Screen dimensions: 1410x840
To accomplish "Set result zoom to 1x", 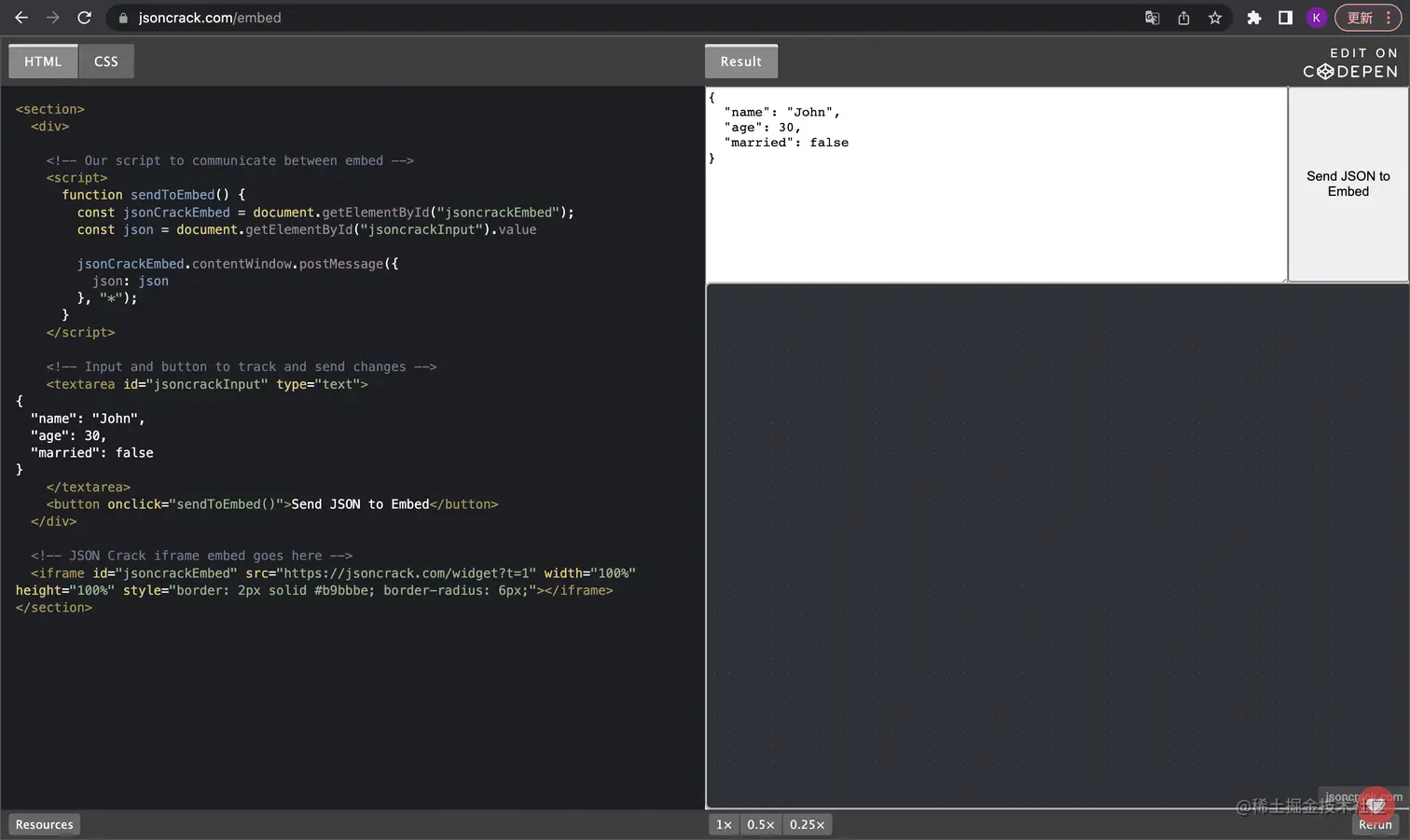I will pyautogui.click(x=724, y=824).
